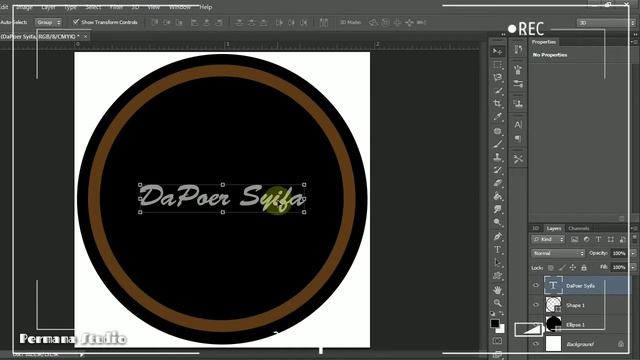Toggle Quick Mask mode
This screenshot has width=640, height=360.
497,341
